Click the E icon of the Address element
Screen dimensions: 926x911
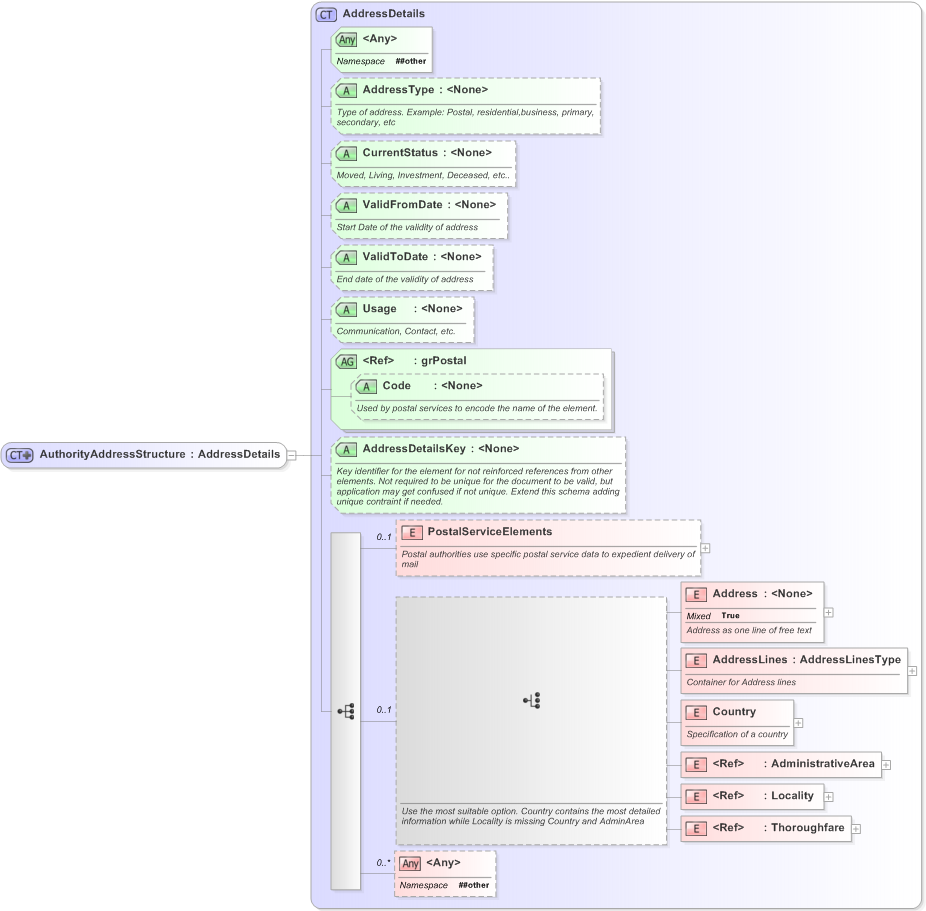tap(695, 594)
